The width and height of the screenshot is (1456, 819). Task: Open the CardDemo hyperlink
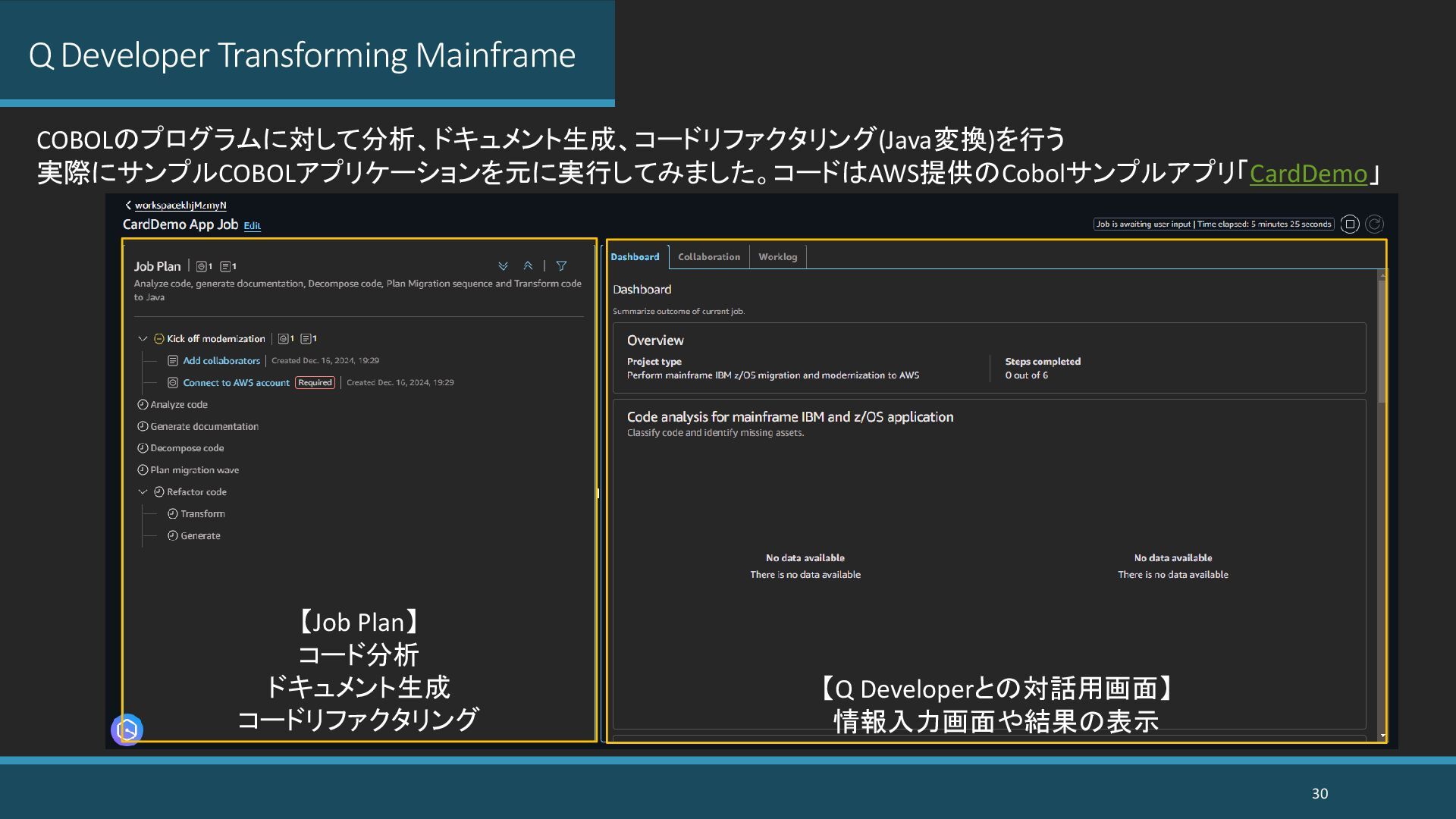pyautogui.click(x=1307, y=174)
